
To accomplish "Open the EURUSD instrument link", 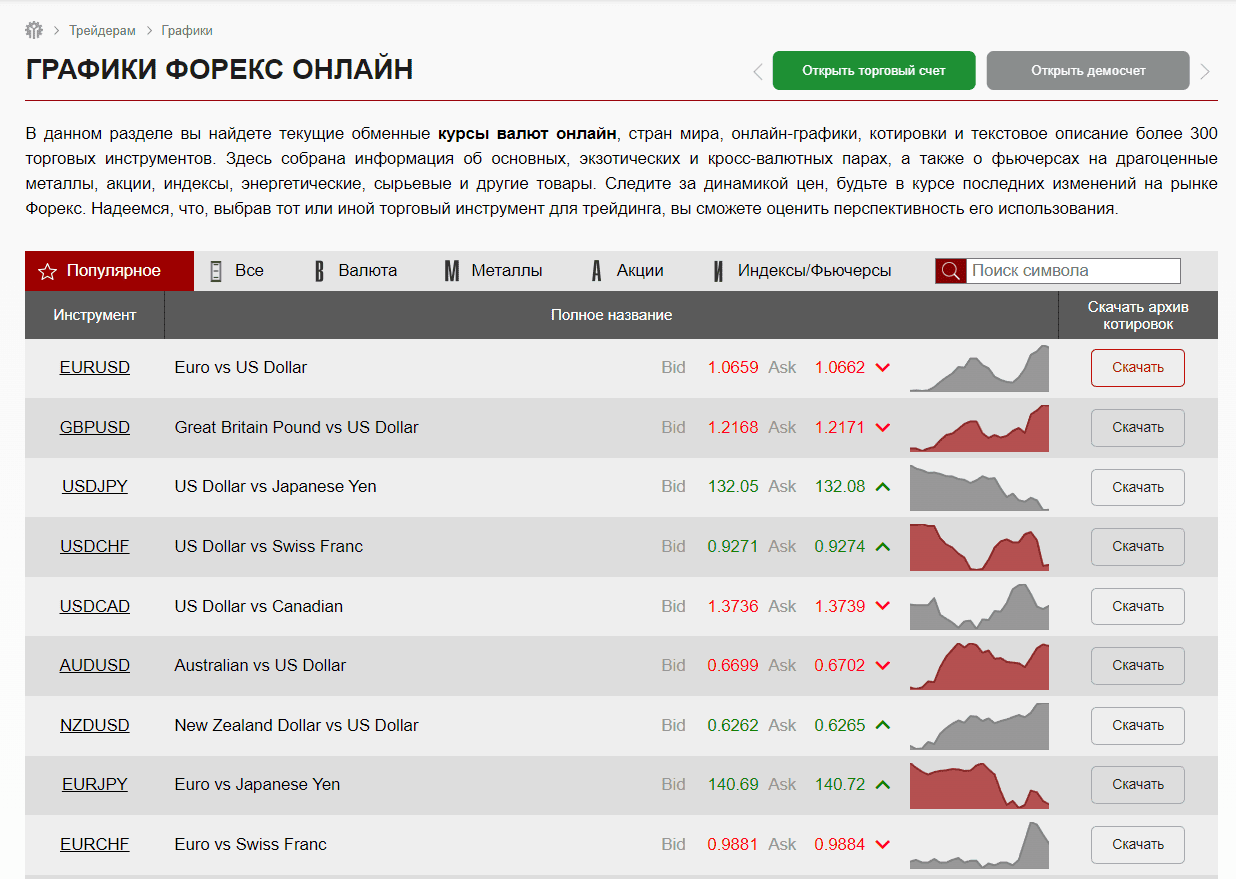I will pyautogui.click(x=95, y=367).
